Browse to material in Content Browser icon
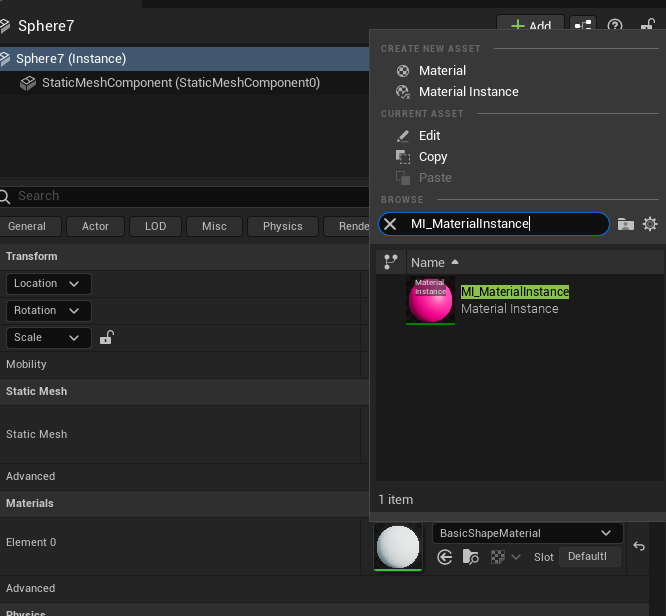Viewport: 666px width, 616px height. [470, 557]
